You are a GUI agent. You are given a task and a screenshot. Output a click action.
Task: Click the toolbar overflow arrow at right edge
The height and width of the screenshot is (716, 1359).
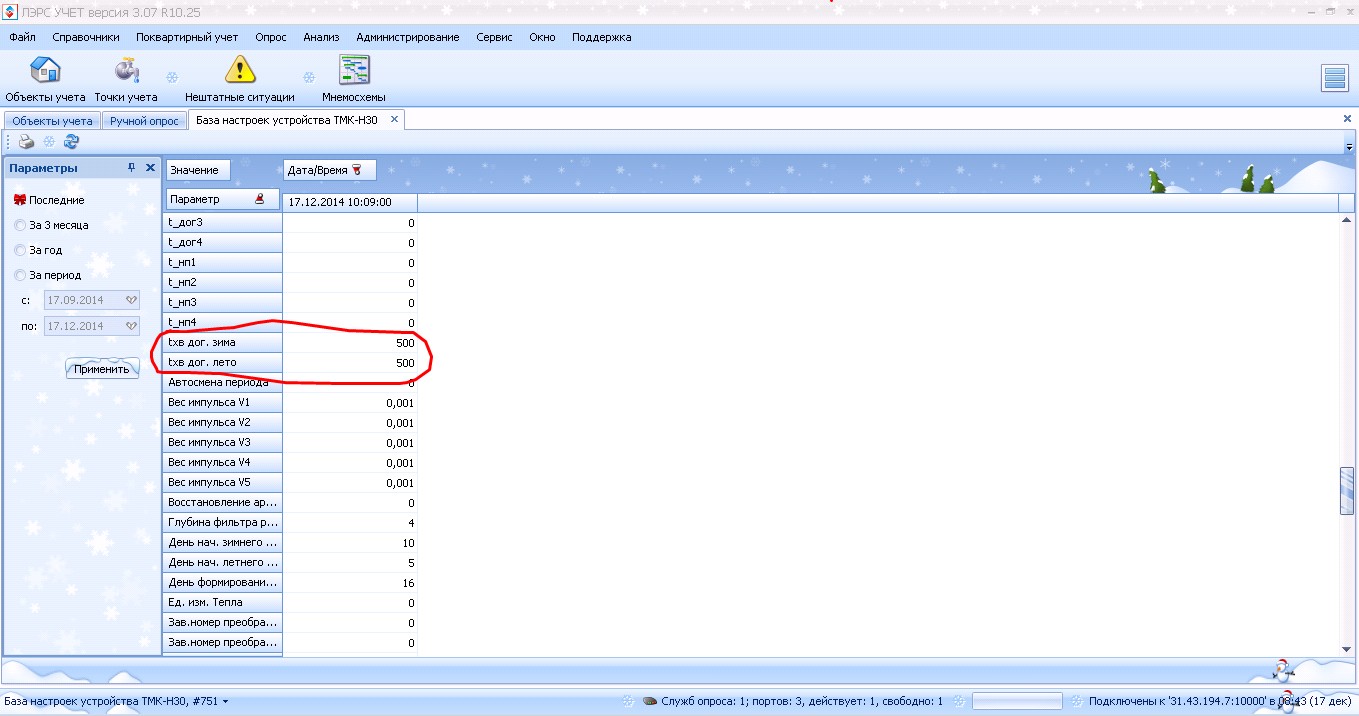pyautogui.click(x=1349, y=146)
